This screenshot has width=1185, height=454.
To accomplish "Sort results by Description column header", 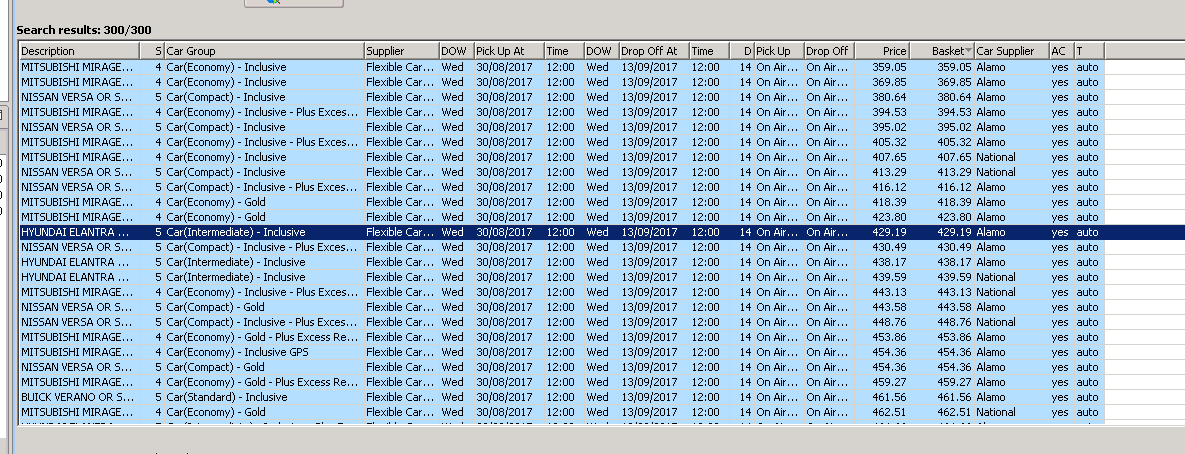I will click(79, 51).
